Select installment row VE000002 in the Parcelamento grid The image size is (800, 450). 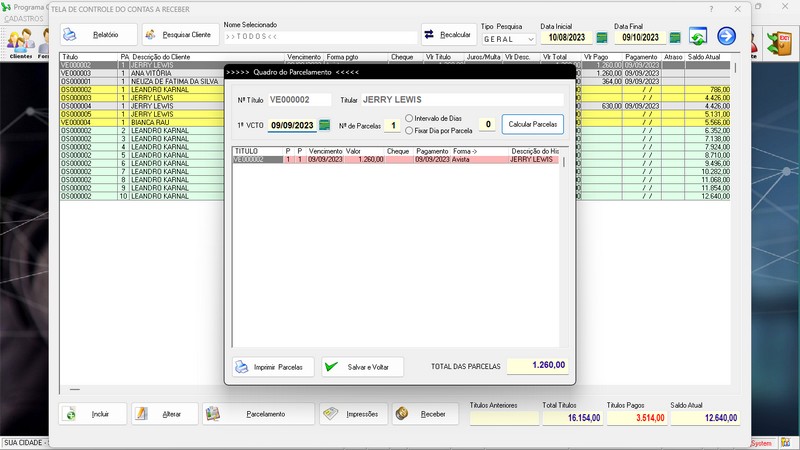tap(395, 160)
